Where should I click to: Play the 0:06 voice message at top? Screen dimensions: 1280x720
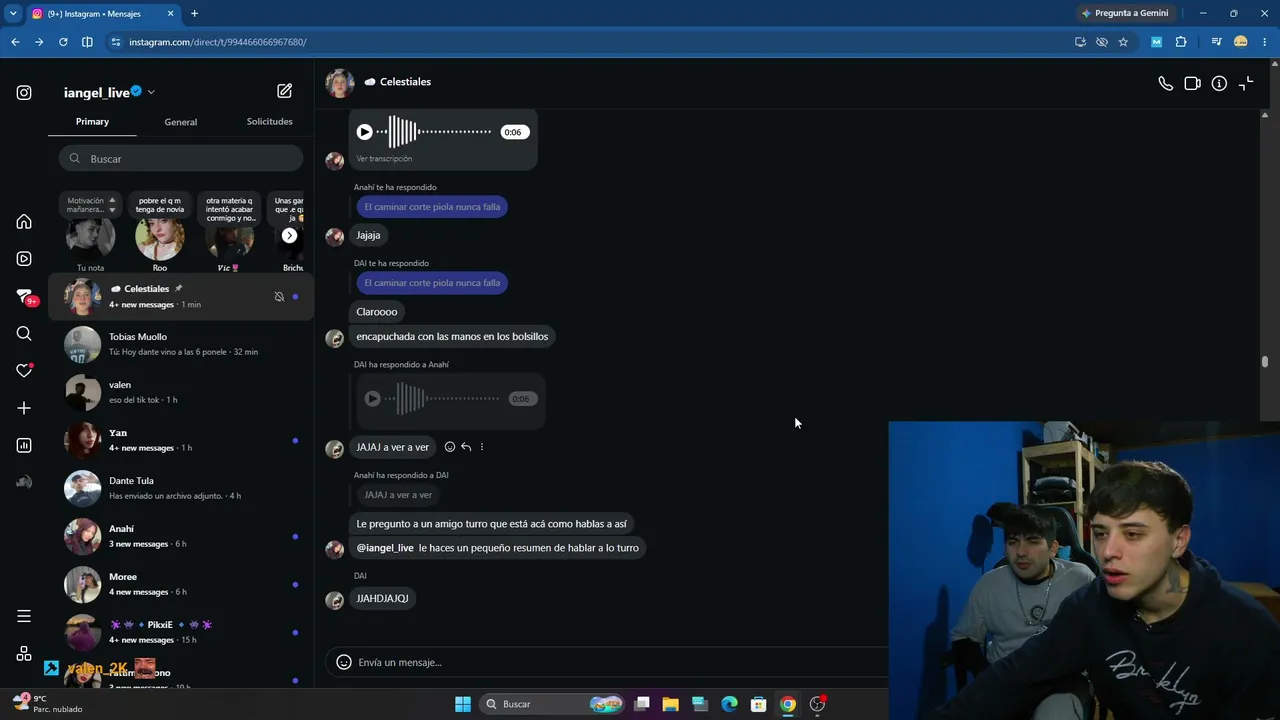click(365, 132)
